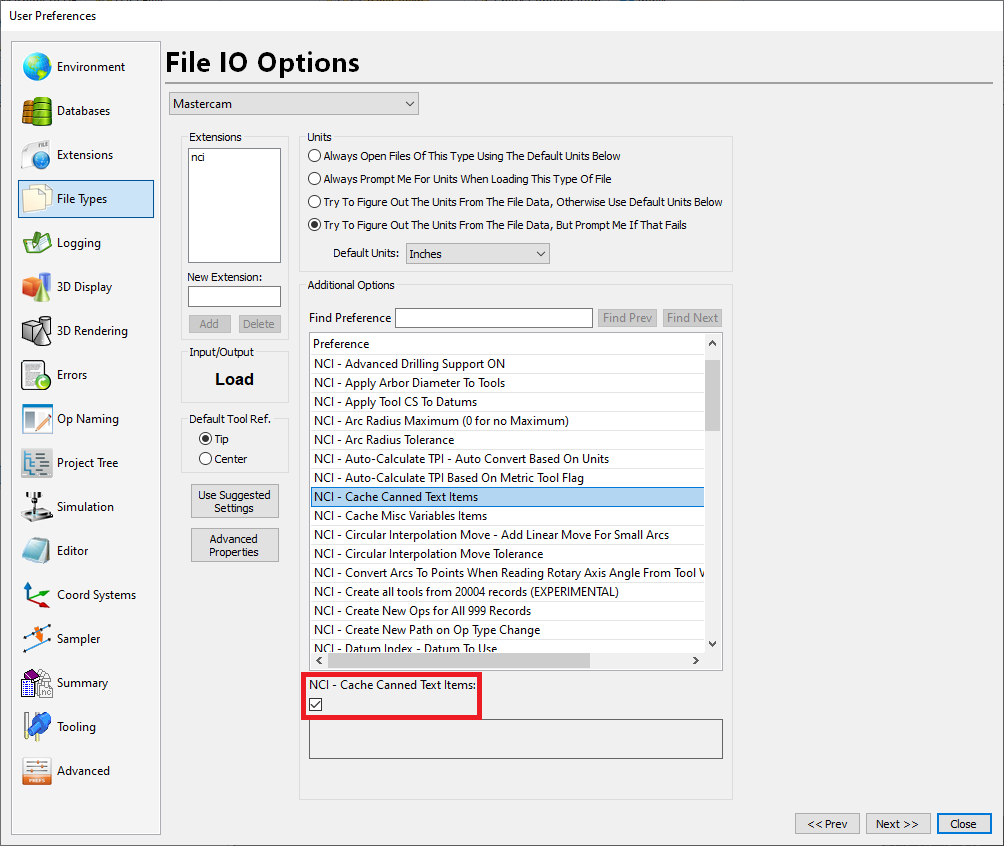Screen dimensions: 1004x846
Task: Click the Databases stacked-cylinders icon
Action: tap(36, 111)
